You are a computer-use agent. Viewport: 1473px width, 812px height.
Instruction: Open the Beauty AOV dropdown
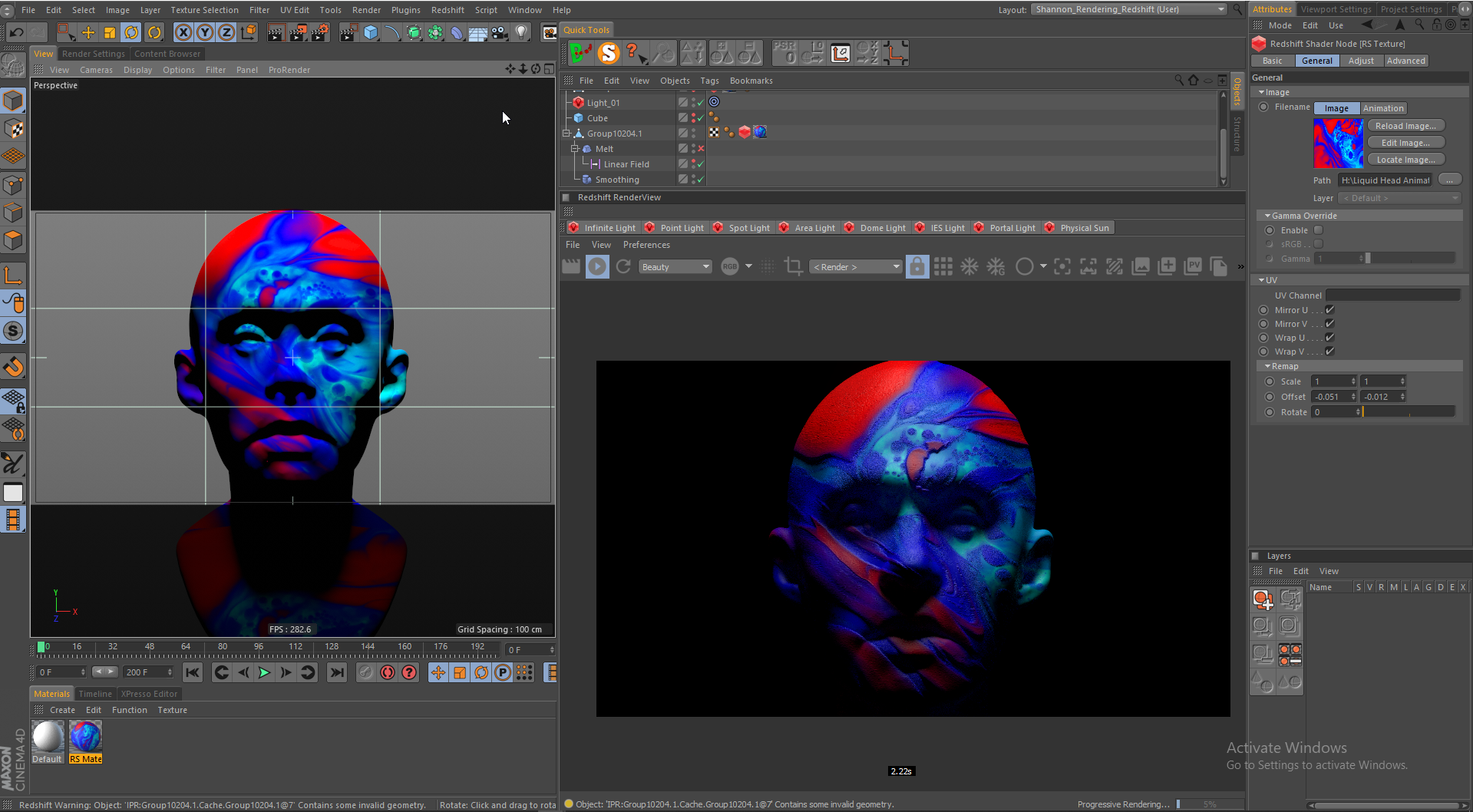click(675, 267)
